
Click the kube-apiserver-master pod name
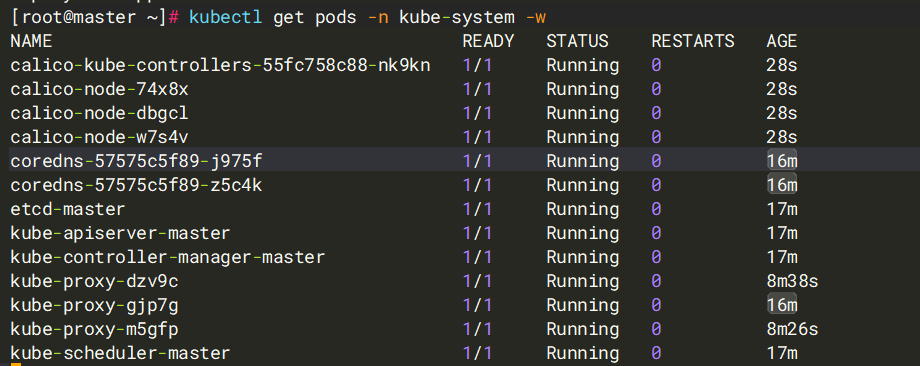(120, 233)
